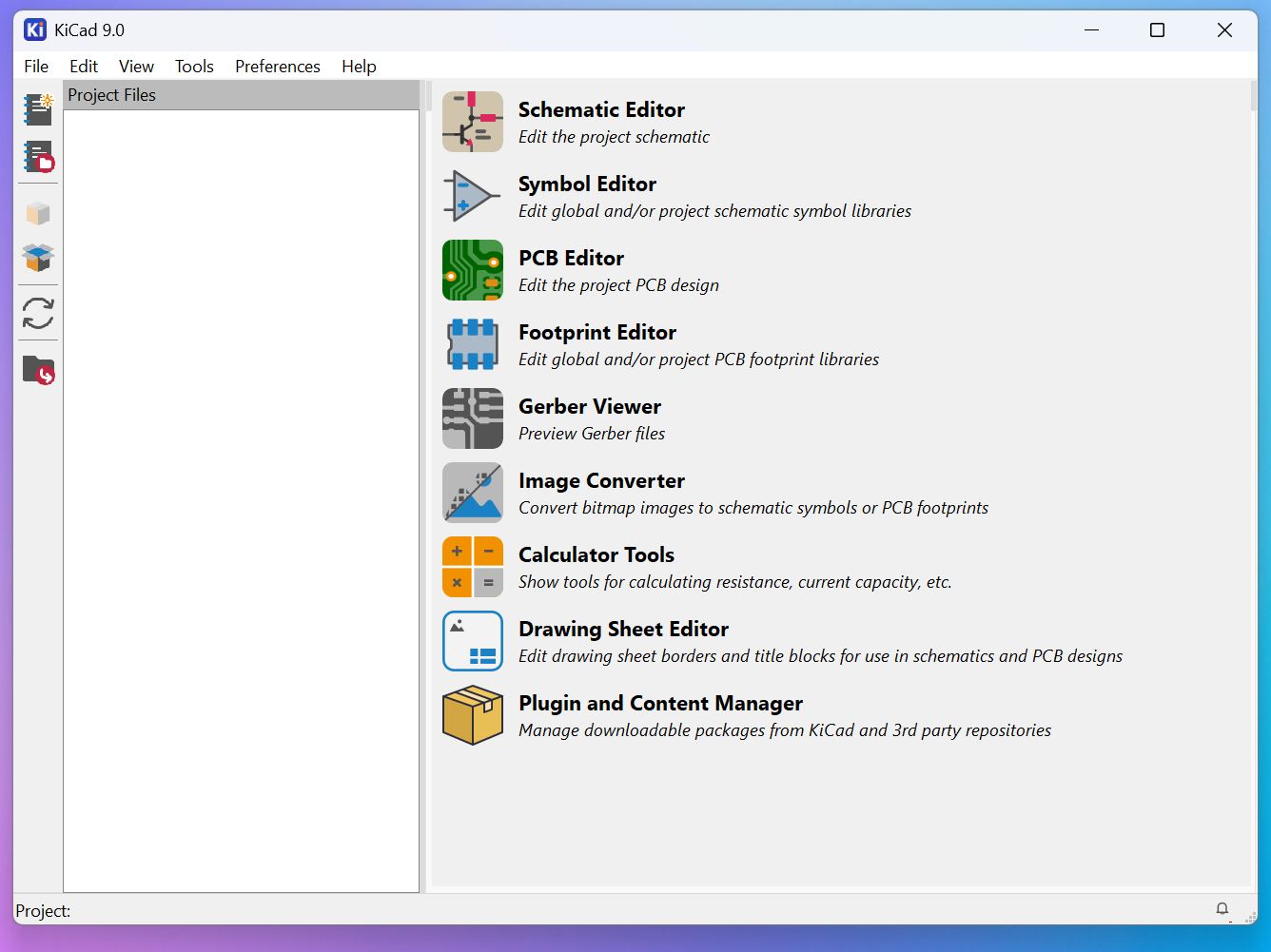Open the Plugin and Content Manager box icon

[473, 715]
